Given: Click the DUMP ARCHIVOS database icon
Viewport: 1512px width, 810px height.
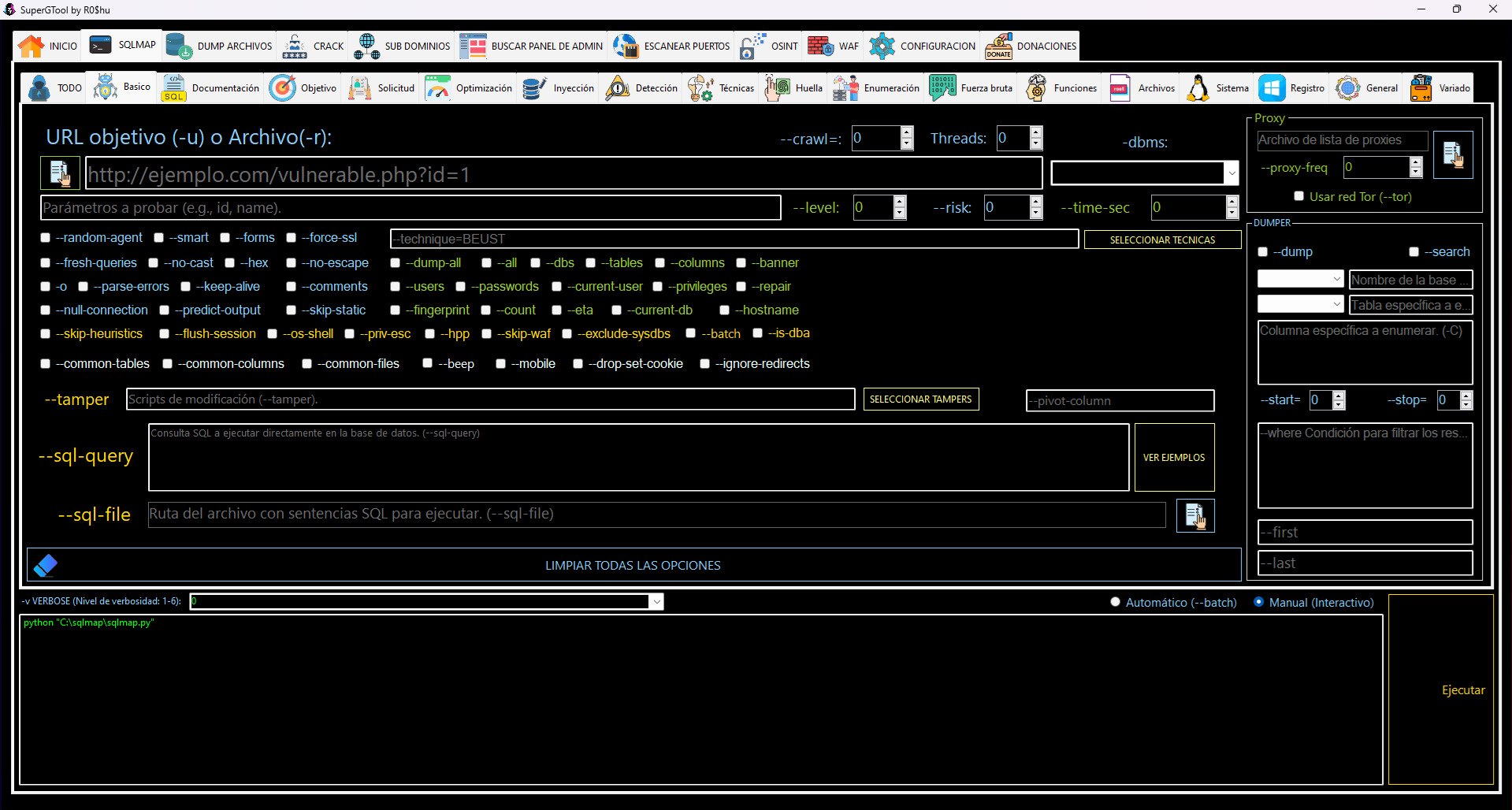Looking at the screenshot, I should tap(179, 46).
